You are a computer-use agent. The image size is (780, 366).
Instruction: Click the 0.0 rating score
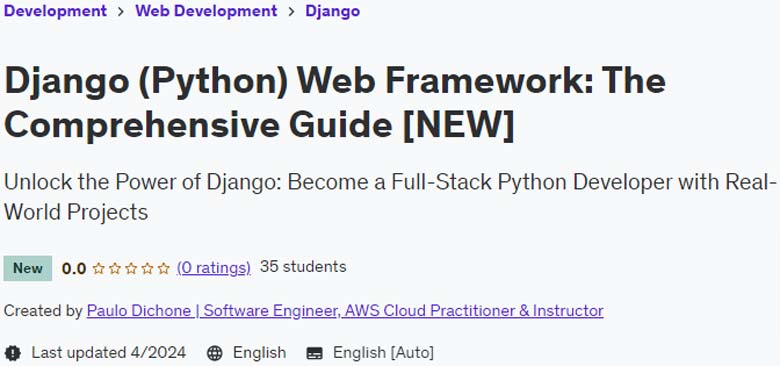point(74,269)
